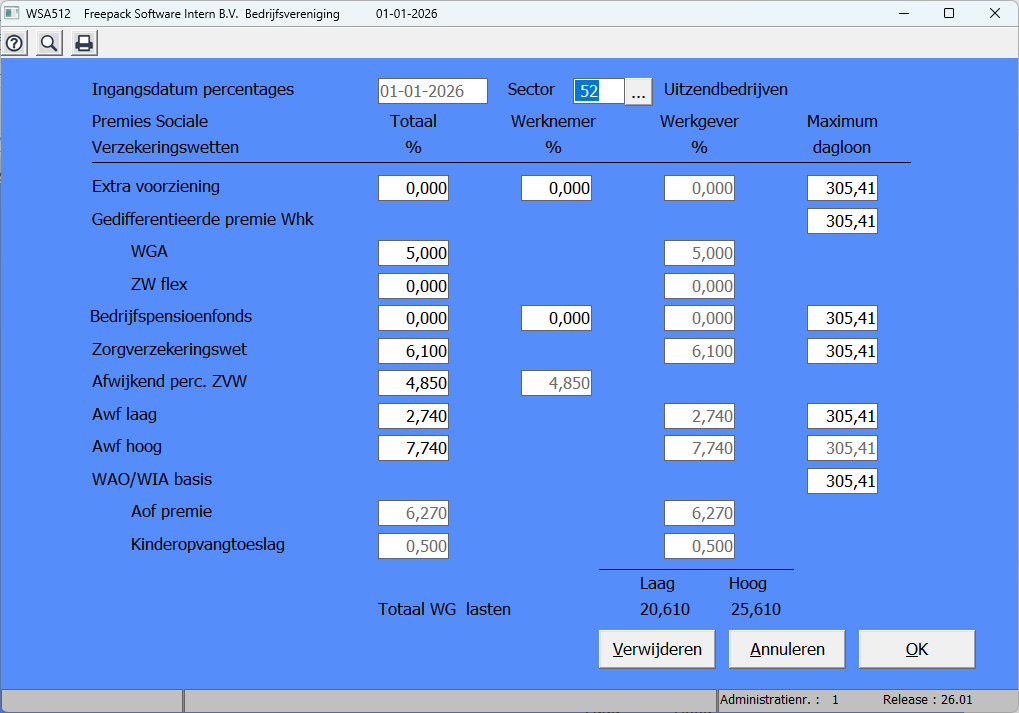Open the Sector lookup ellipsis button
Image resolution: width=1019 pixels, height=713 pixels.
coord(638,91)
